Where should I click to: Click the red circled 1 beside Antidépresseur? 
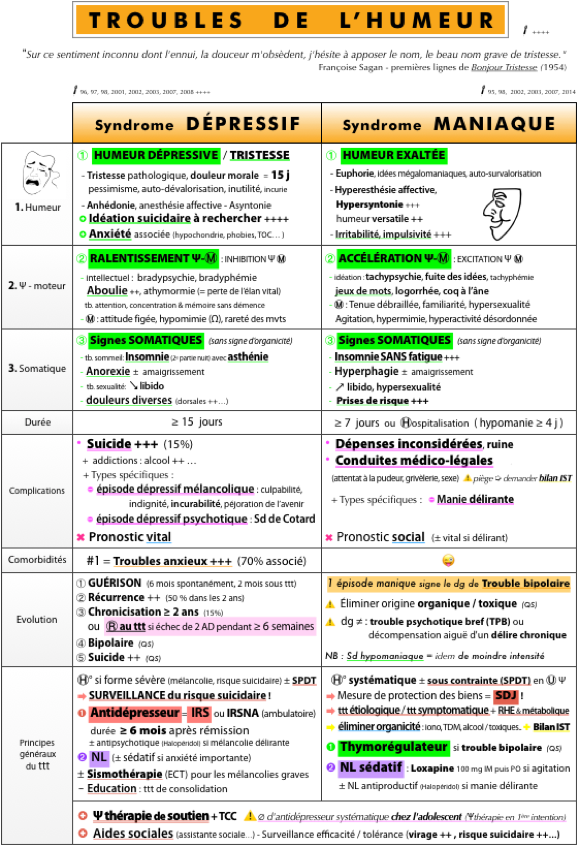point(82,713)
